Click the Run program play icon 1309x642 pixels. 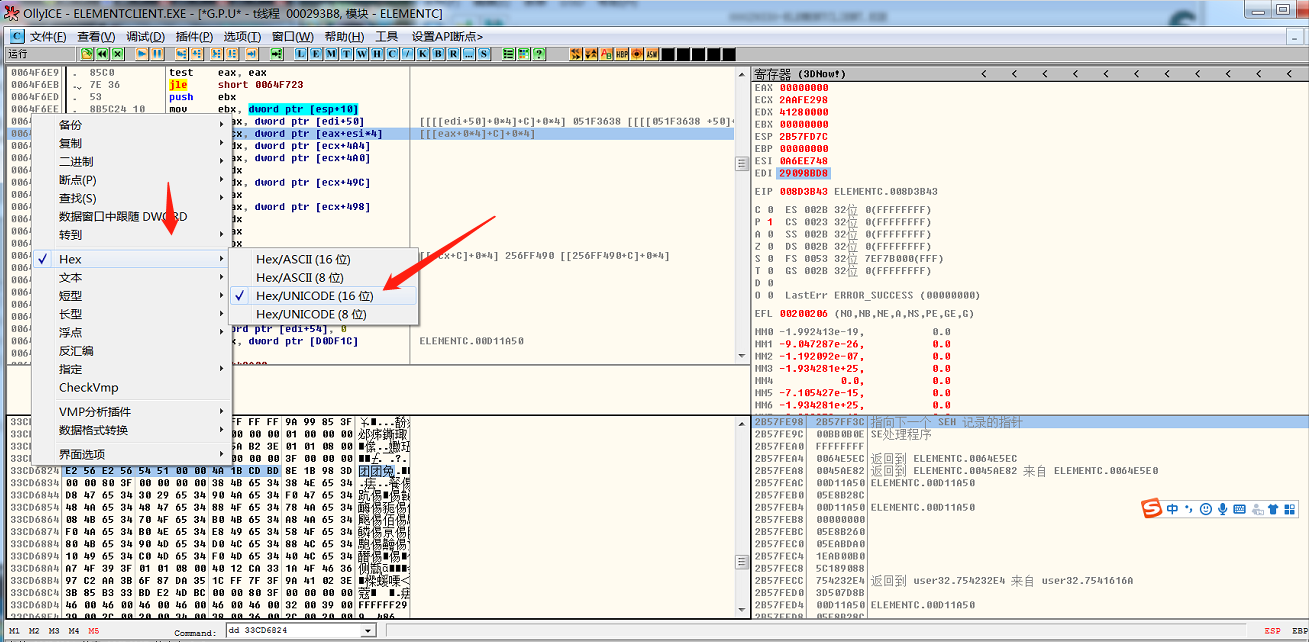point(142,53)
